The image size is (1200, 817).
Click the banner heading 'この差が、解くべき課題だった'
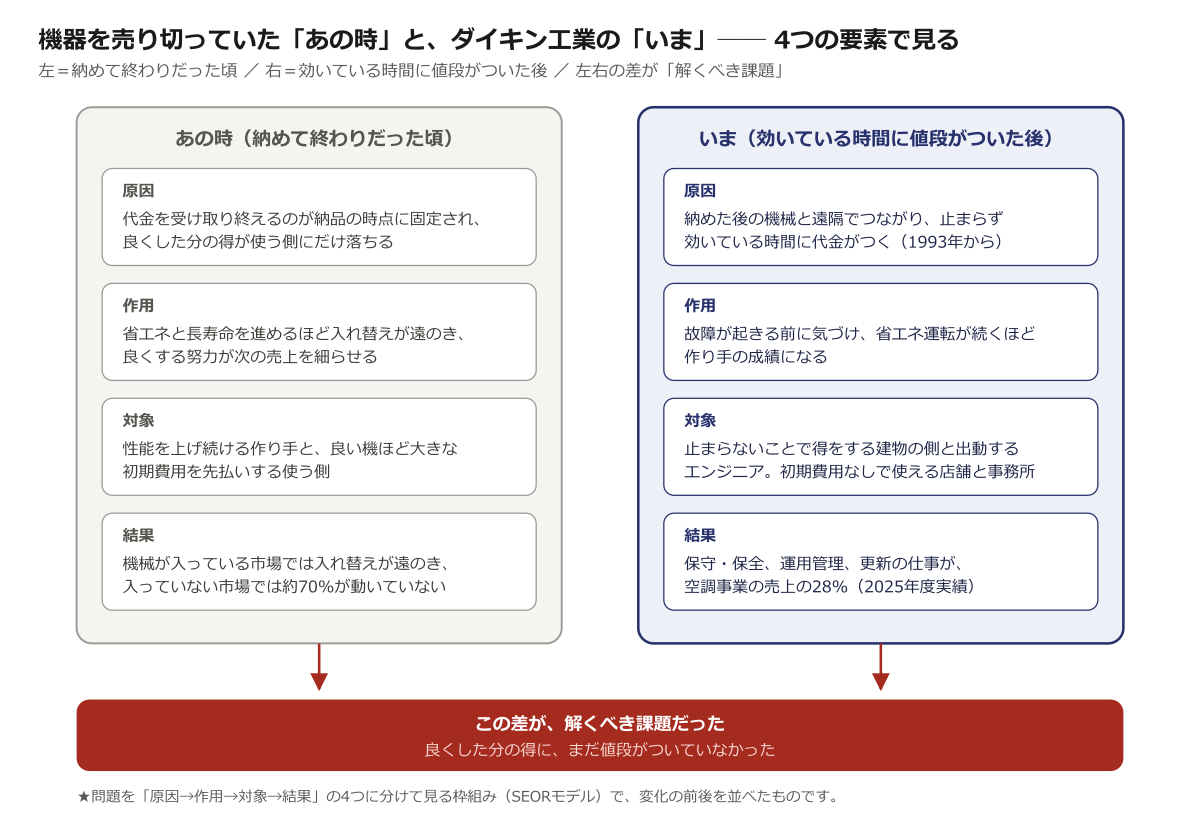coord(600,723)
